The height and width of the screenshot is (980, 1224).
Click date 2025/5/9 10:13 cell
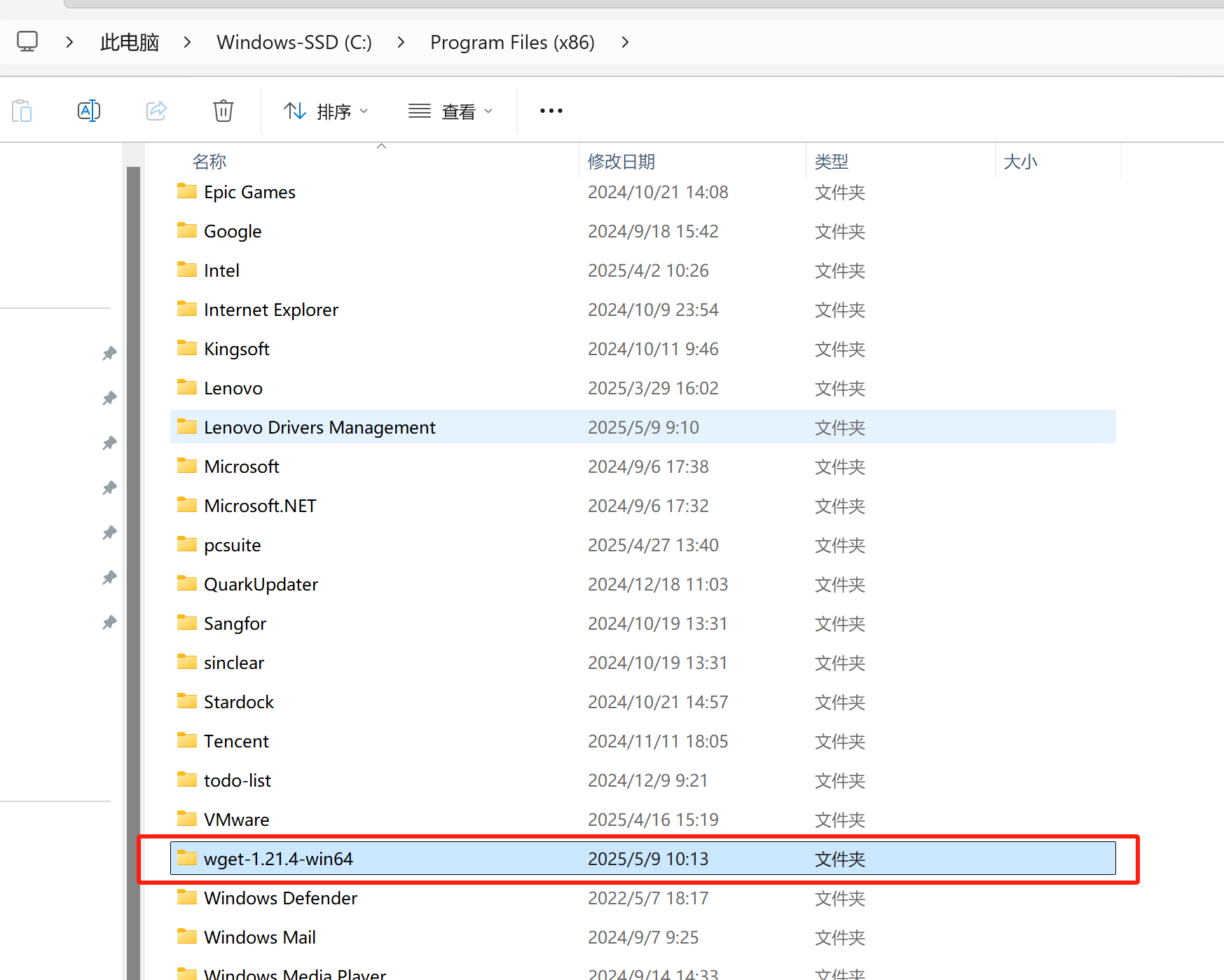click(648, 859)
